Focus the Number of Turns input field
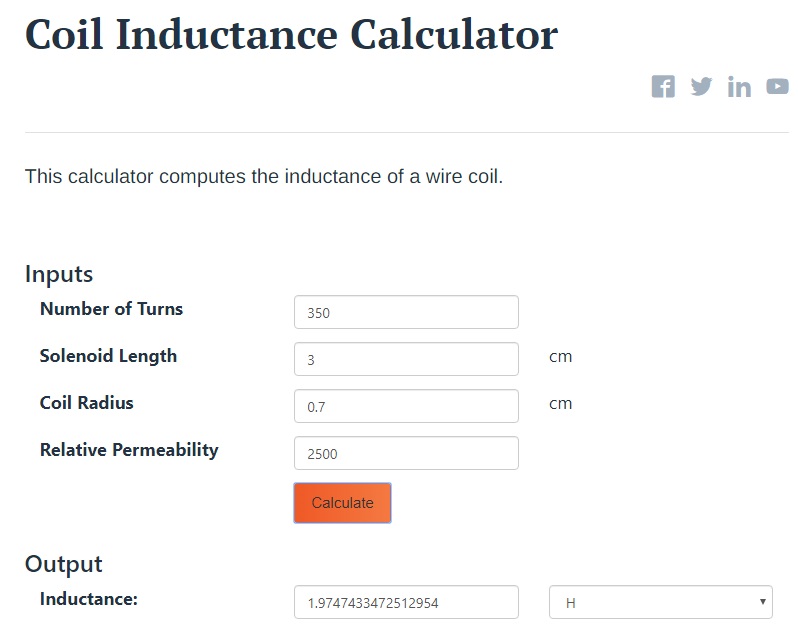798x631 pixels. (x=406, y=312)
